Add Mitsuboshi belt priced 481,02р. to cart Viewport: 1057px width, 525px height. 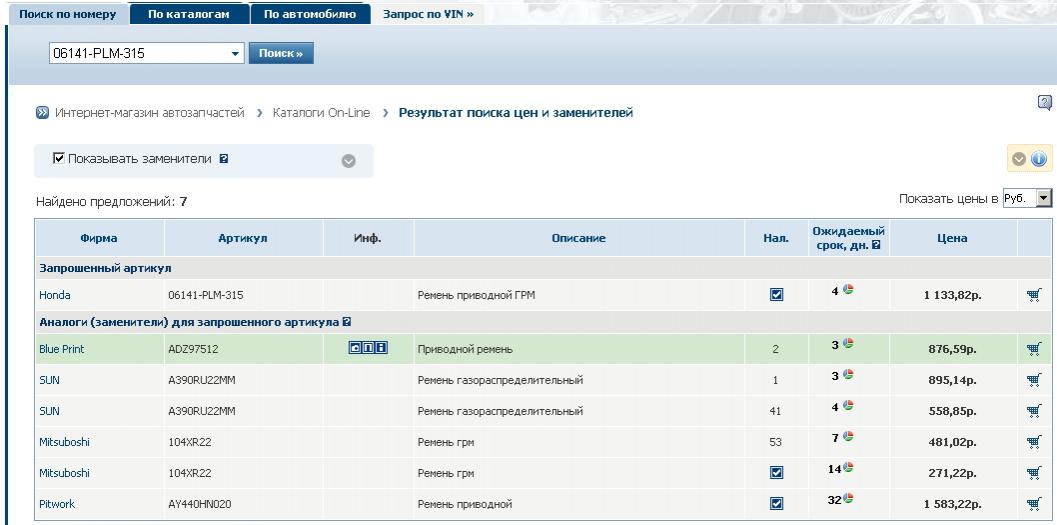click(x=1033, y=441)
